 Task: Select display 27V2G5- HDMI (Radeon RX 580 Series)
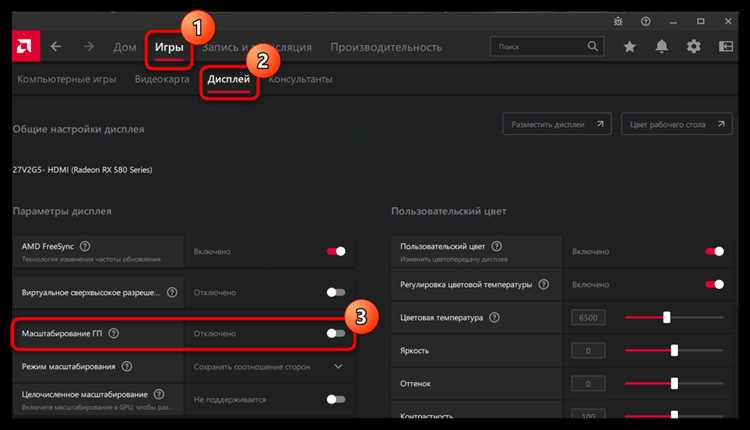(x=82, y=170)
